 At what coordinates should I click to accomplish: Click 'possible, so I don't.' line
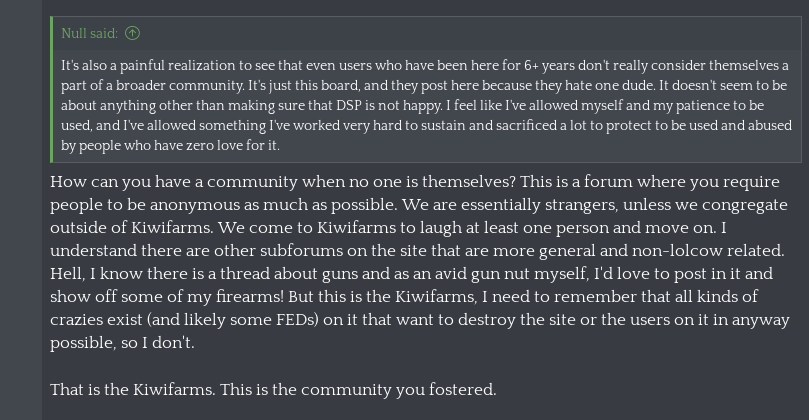click(122, 343)
